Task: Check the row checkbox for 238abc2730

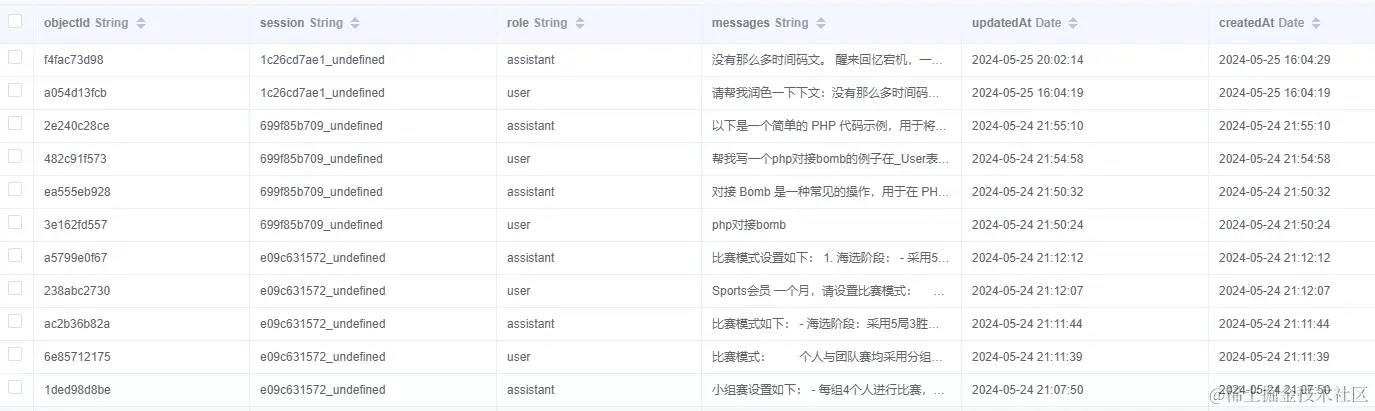Action: click(15, 289)
